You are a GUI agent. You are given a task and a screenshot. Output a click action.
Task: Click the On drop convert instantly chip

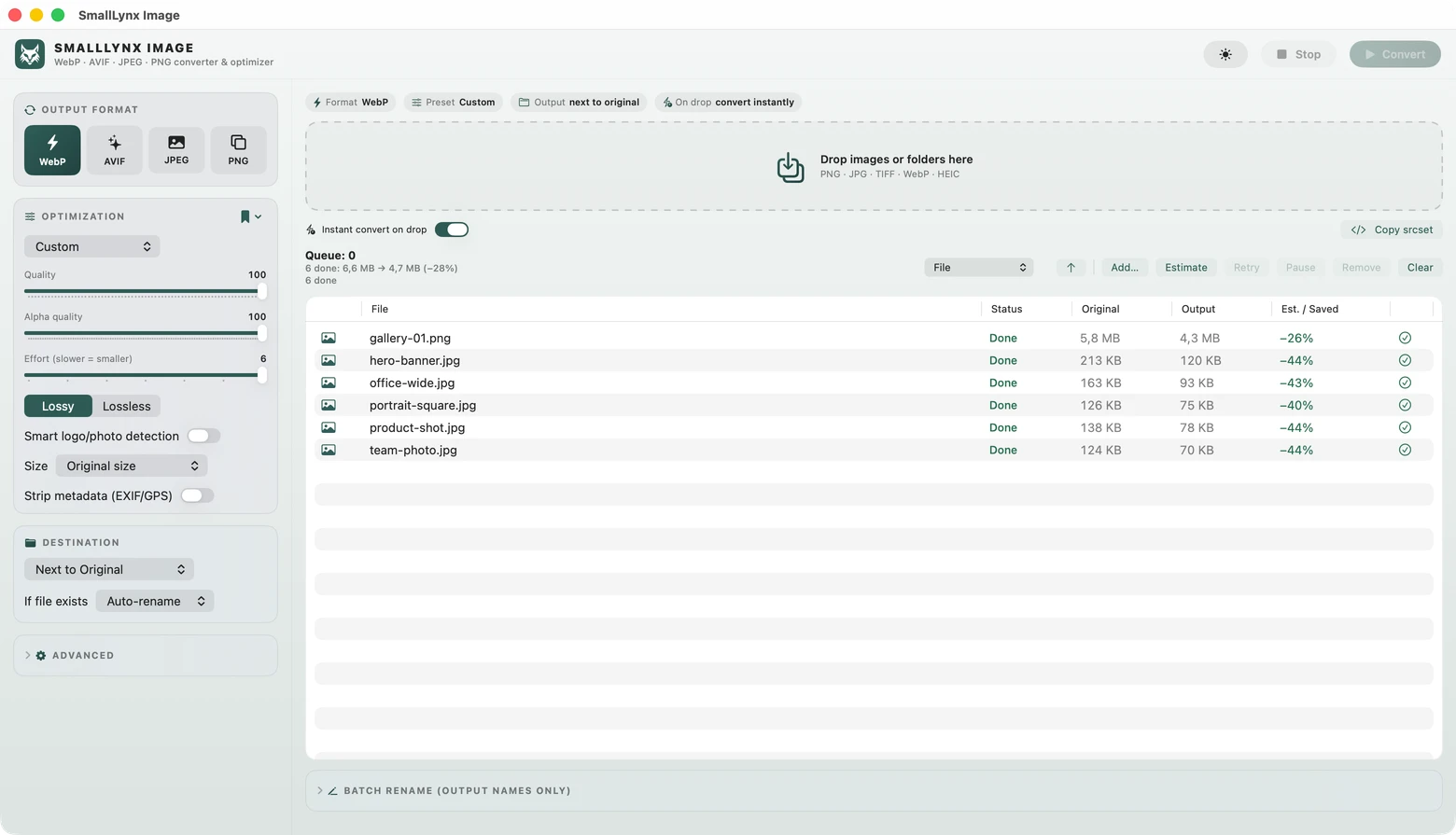(729, 102)
